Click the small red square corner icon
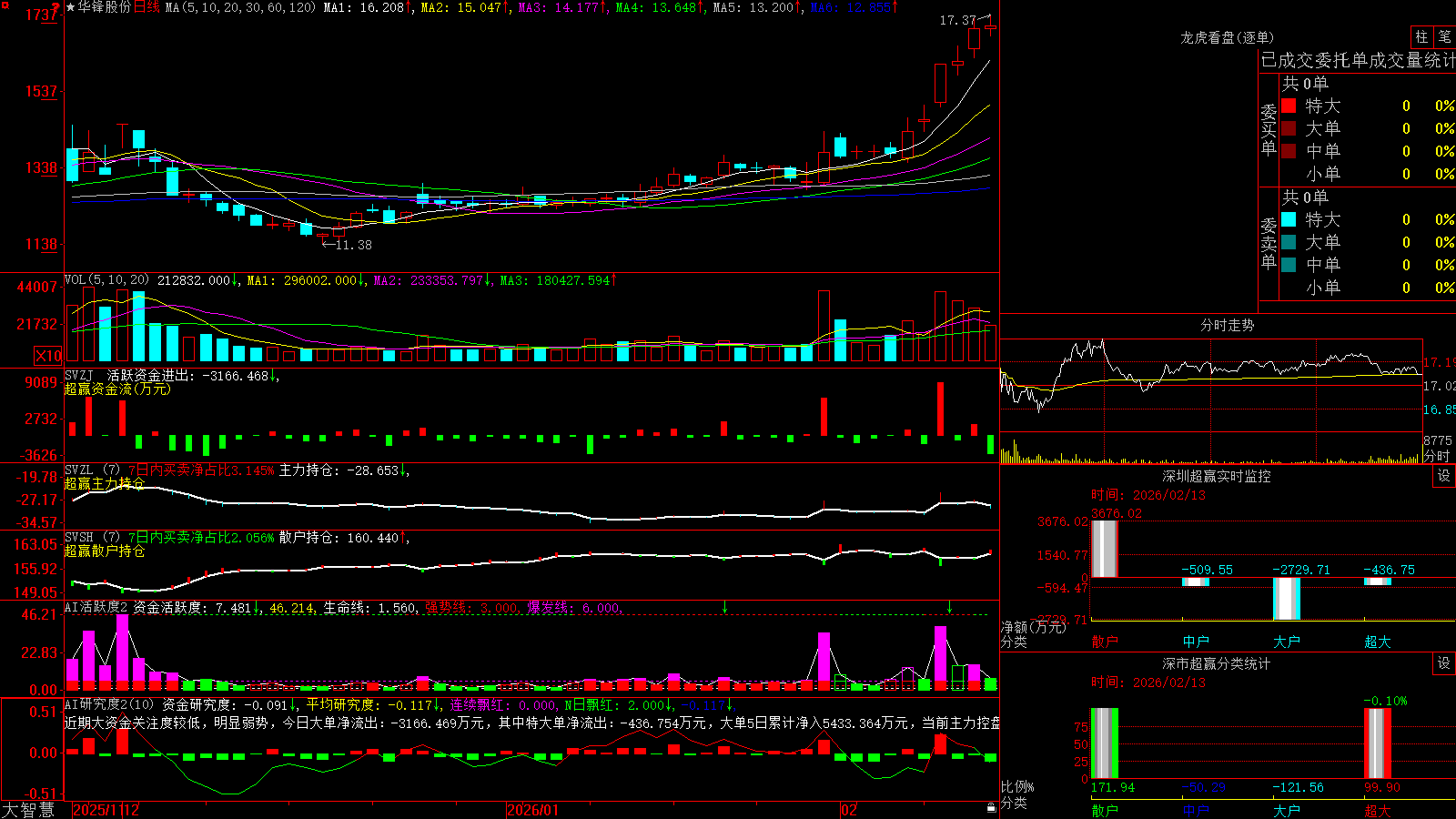The image size is (1456, 819). tap(5, 5)
